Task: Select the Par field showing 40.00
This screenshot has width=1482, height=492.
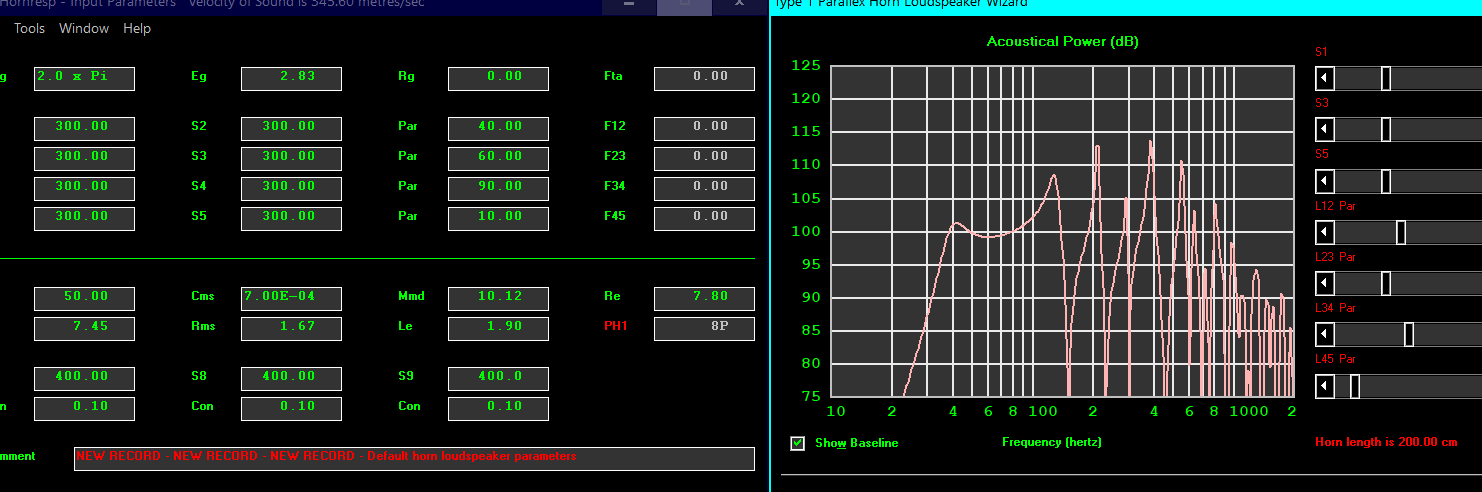Action: point(498,129)
